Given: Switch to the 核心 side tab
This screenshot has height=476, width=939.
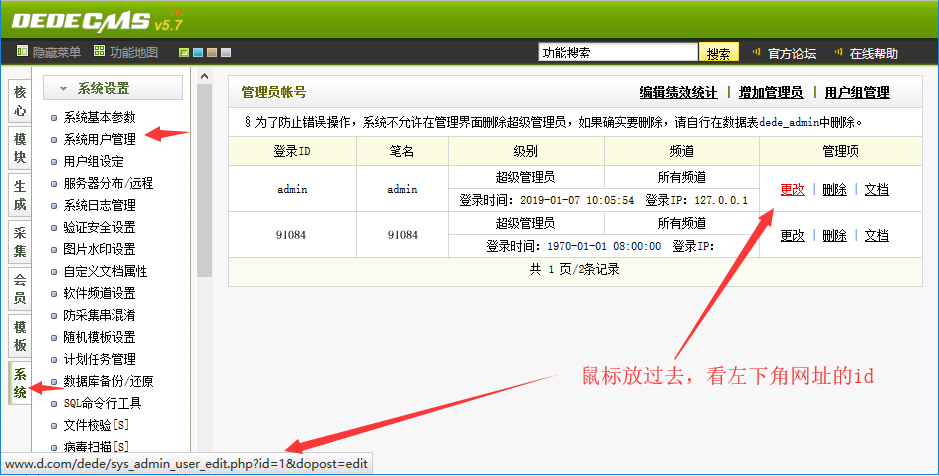Looking at the screenshot, I should tap(20, 100).
